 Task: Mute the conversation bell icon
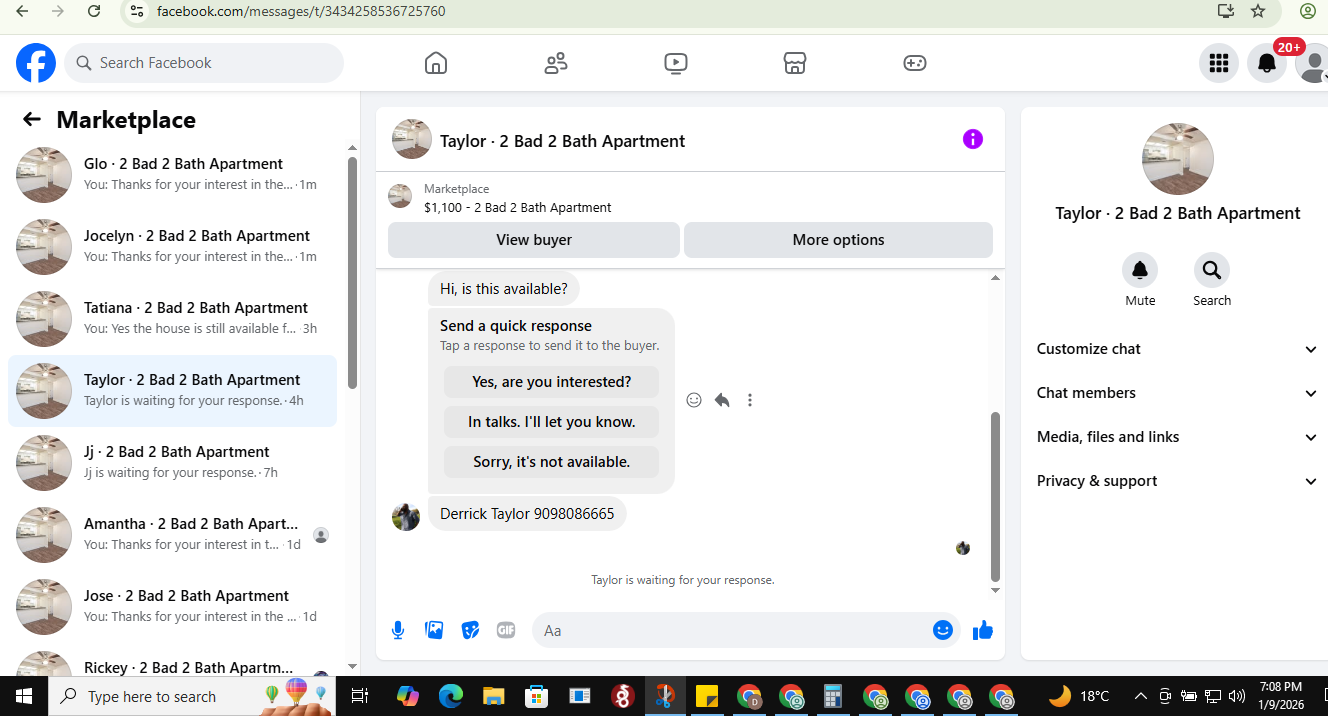click(1140, 270)
